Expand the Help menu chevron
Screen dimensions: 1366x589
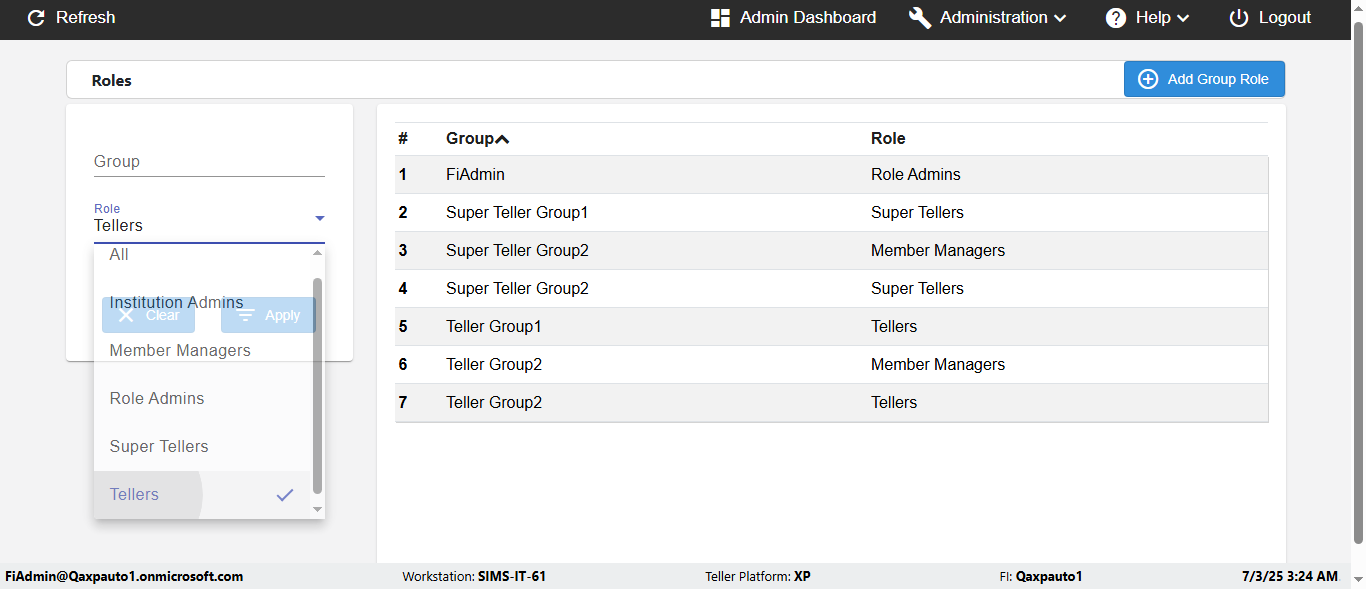click(x=1183, y=18)
